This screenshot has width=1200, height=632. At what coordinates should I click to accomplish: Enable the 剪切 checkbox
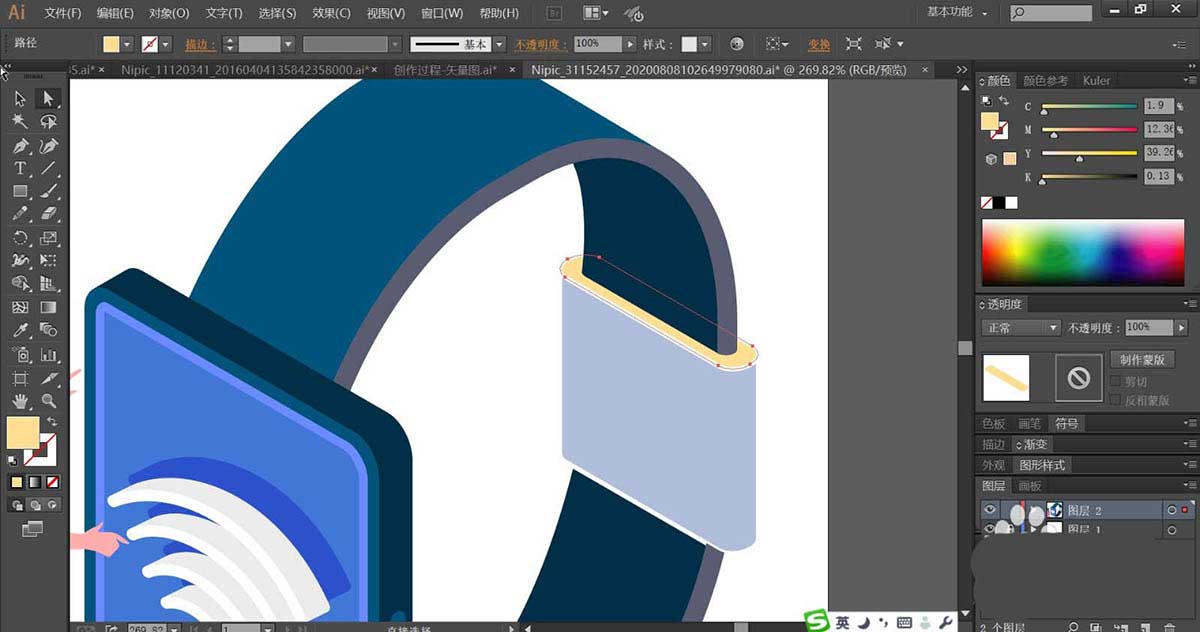click(1116, 382)
